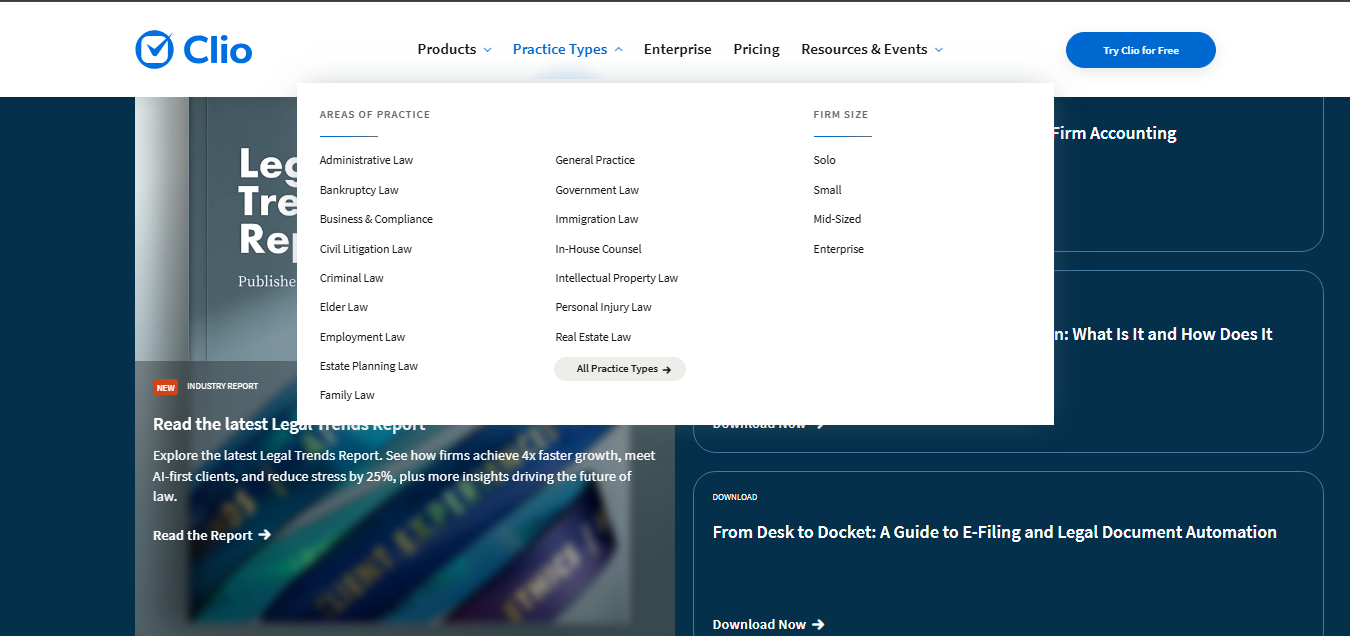Select Solo under Firm Size
Screen dimensions: 1350x636
[824, 159]
